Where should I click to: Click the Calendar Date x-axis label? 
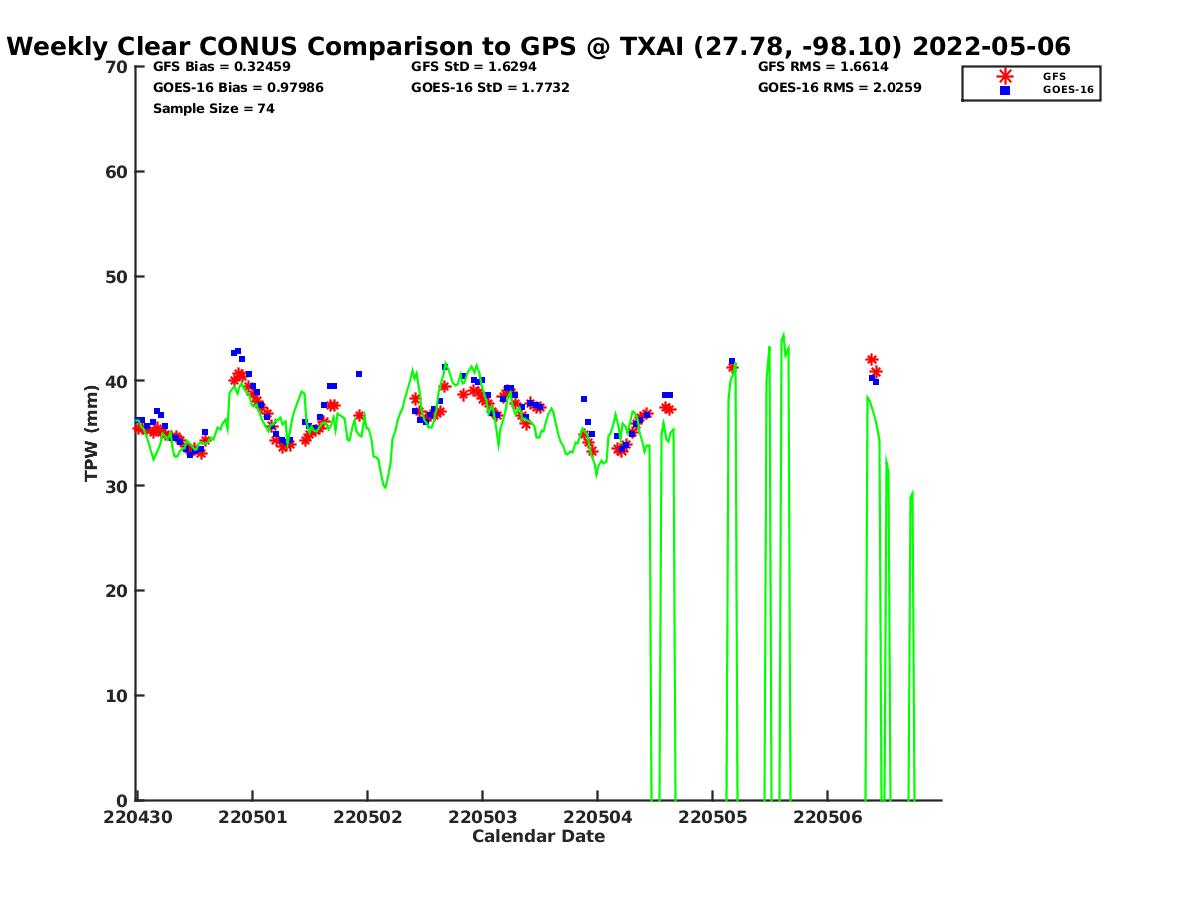click(538, 836)
